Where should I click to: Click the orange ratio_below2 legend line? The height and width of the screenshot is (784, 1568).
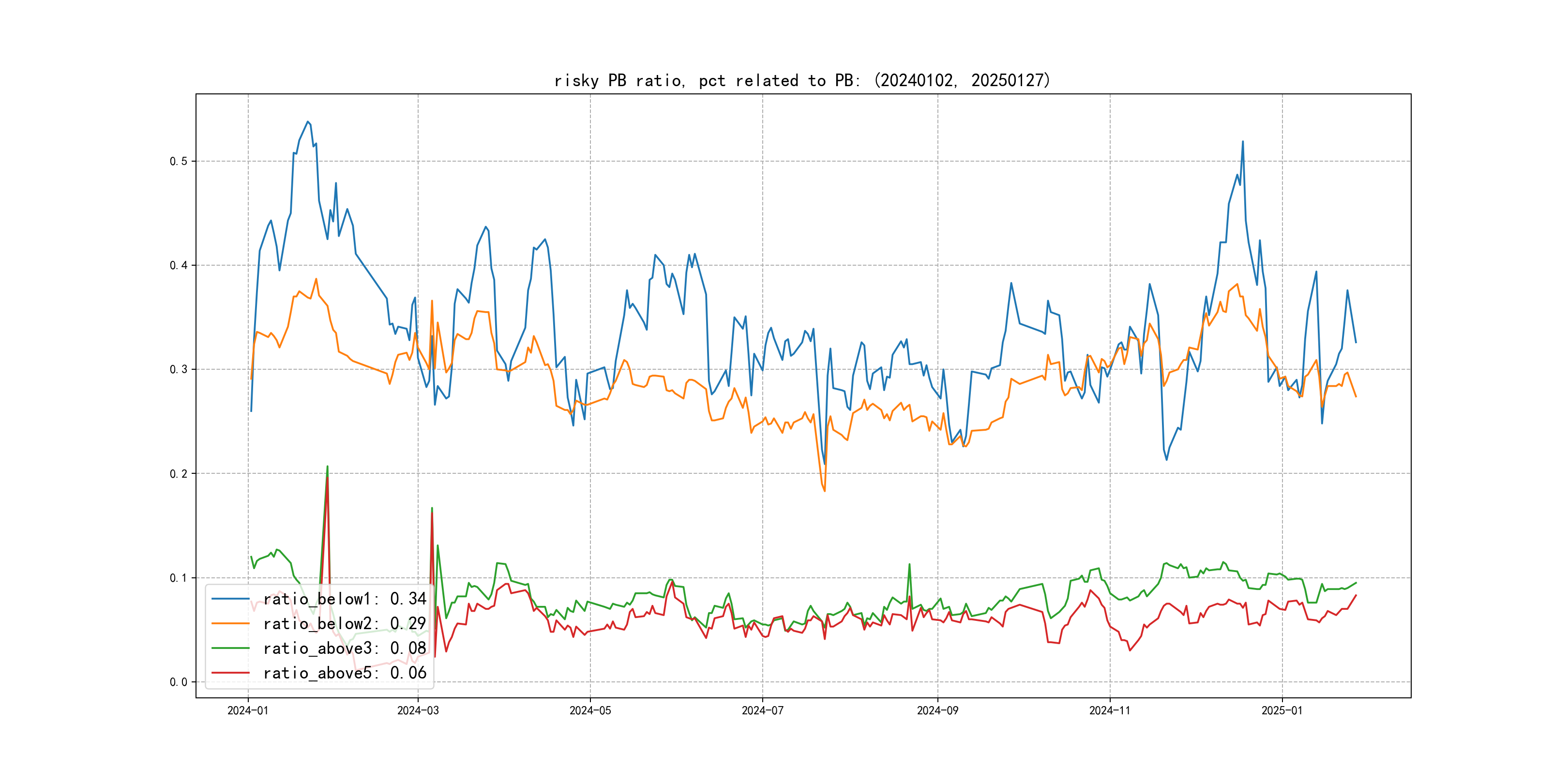[x=230, y=623]
